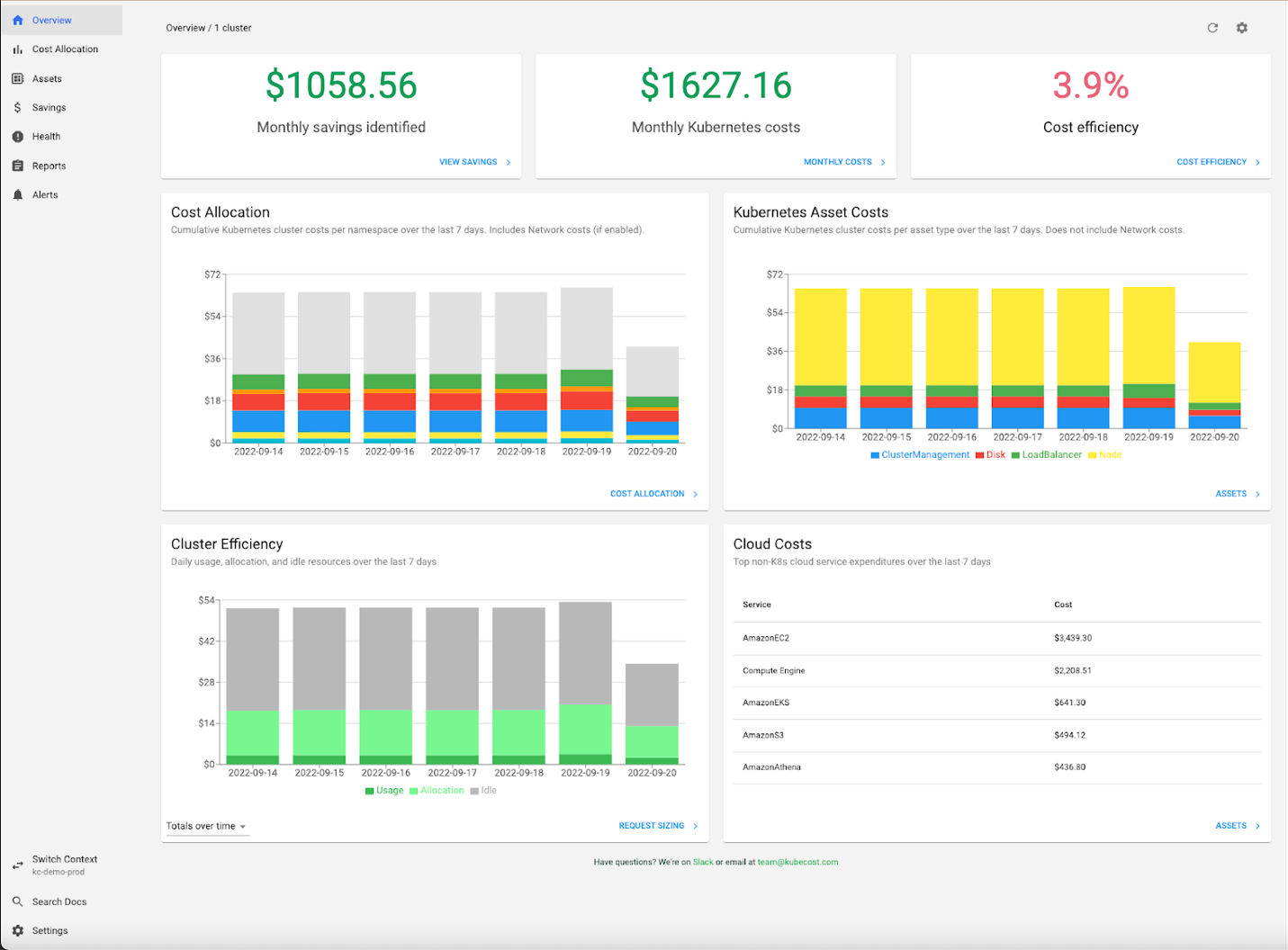Refresh data with the reload icon
The height and width of the screenshot is (950, 1288).
1211,27
